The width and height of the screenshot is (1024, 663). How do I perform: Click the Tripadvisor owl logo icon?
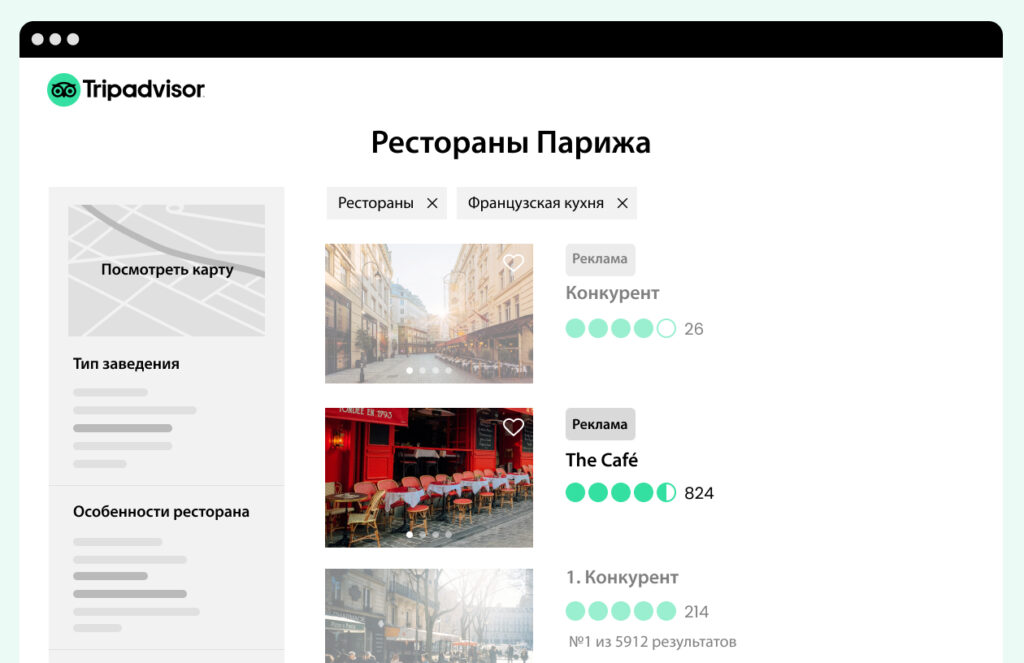pyautogui.click(x=63, y=89)
